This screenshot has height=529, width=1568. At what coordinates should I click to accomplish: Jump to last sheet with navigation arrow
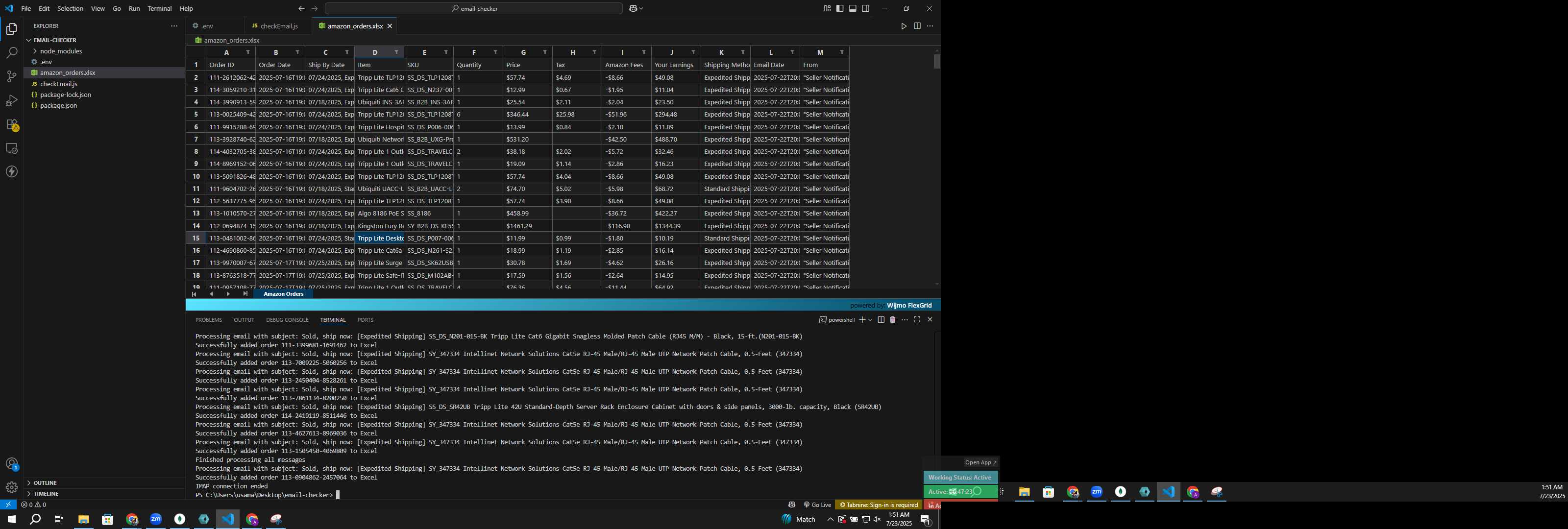tap(245, 294)
